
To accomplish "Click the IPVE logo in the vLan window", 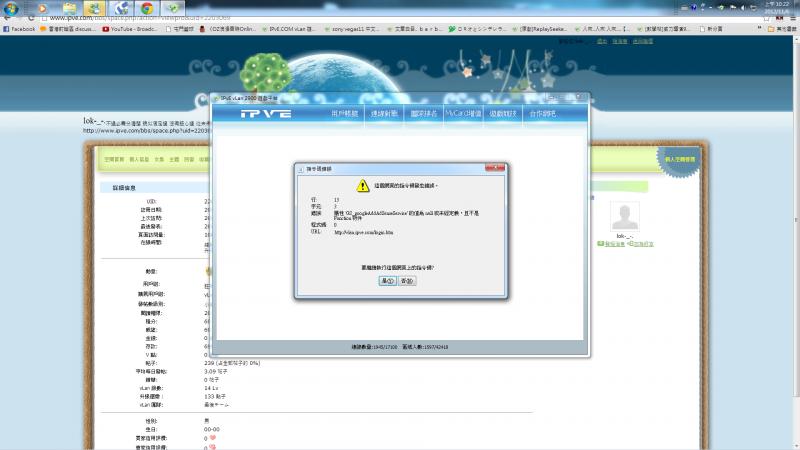I will point(266,114).
